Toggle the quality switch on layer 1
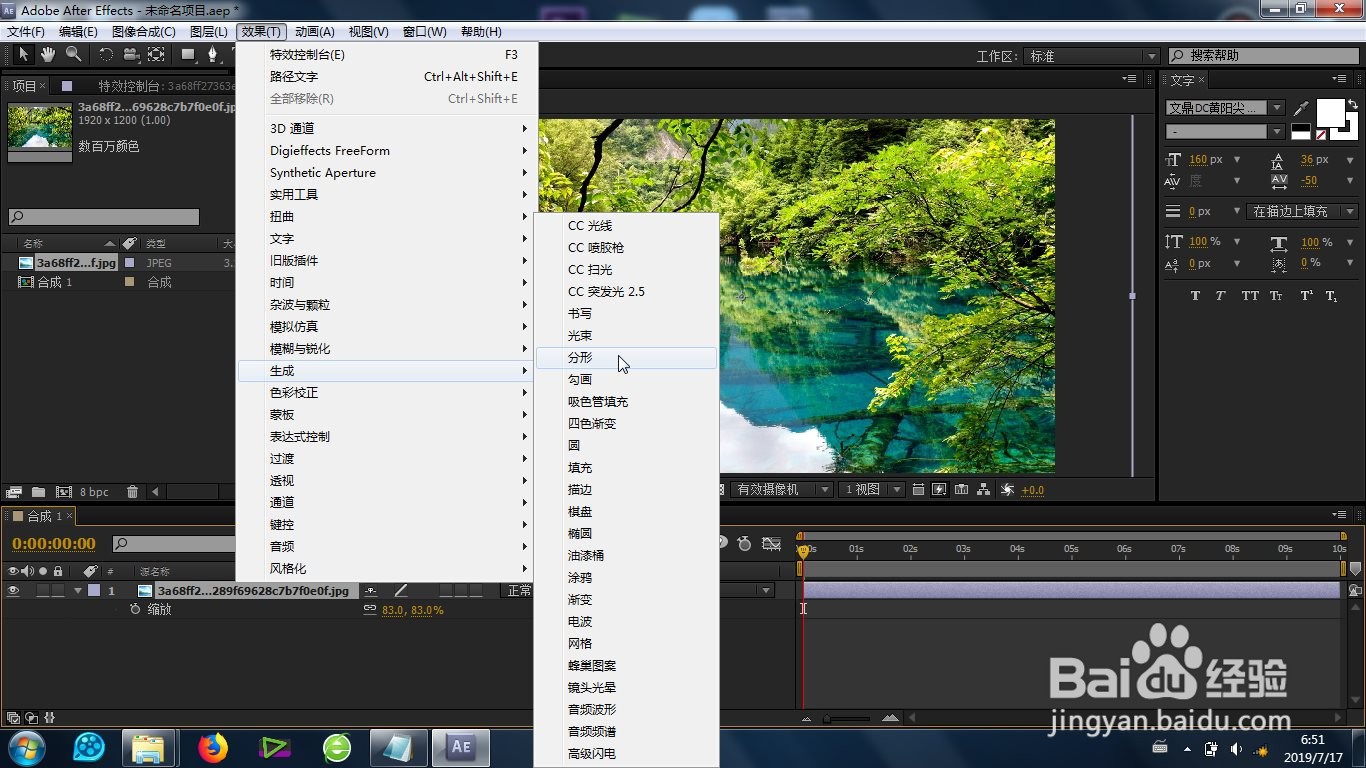 (x=400, y=591)
